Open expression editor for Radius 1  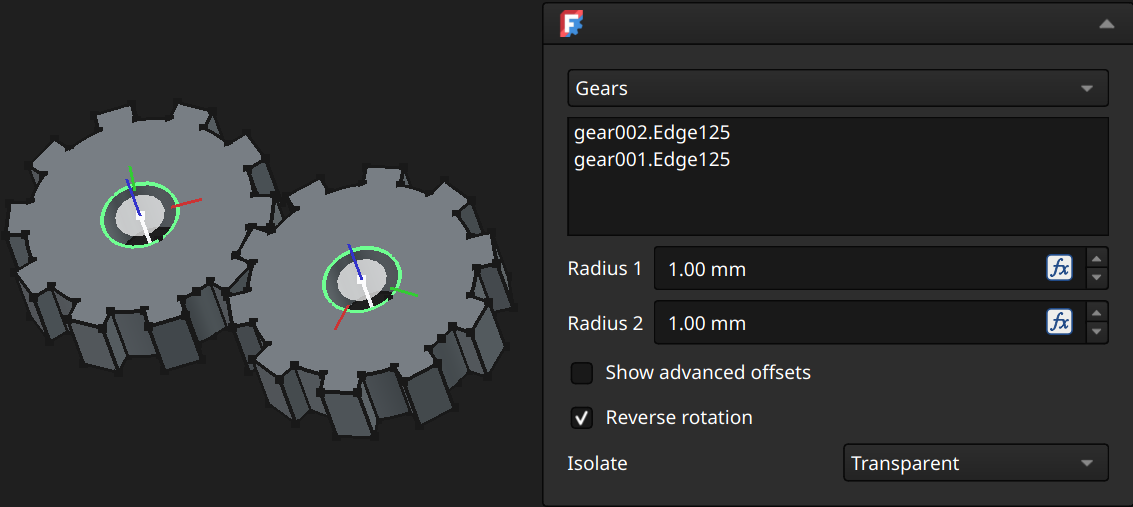[1059, 268]
